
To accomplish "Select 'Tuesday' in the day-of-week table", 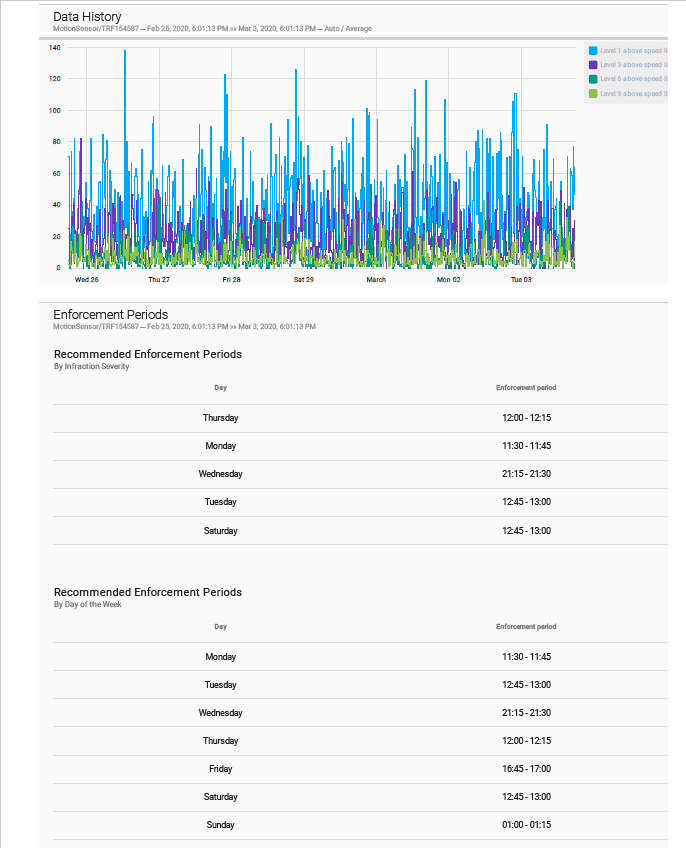I will coord(220,685).
